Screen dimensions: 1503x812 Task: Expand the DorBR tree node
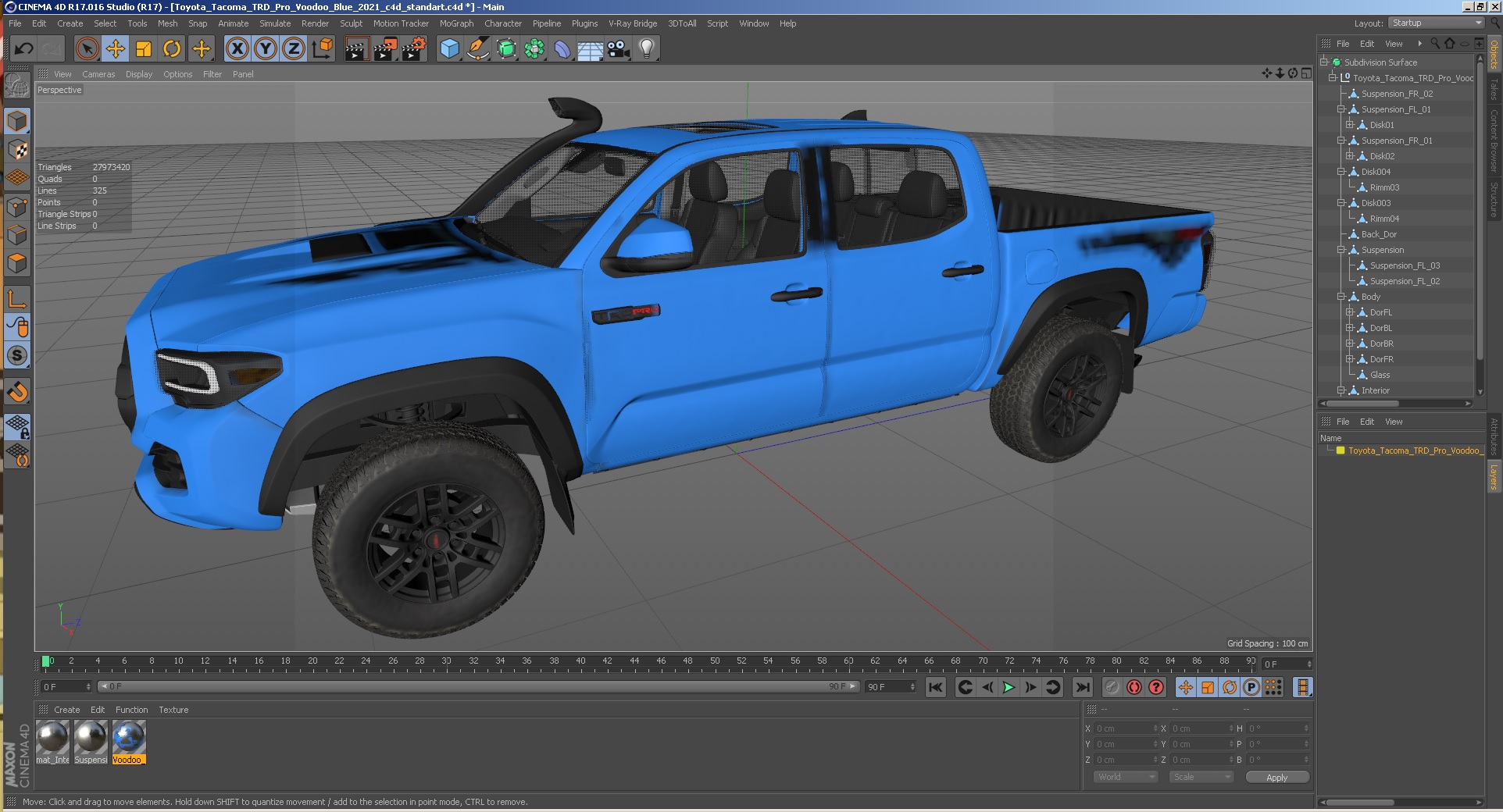coord(1349,344)
